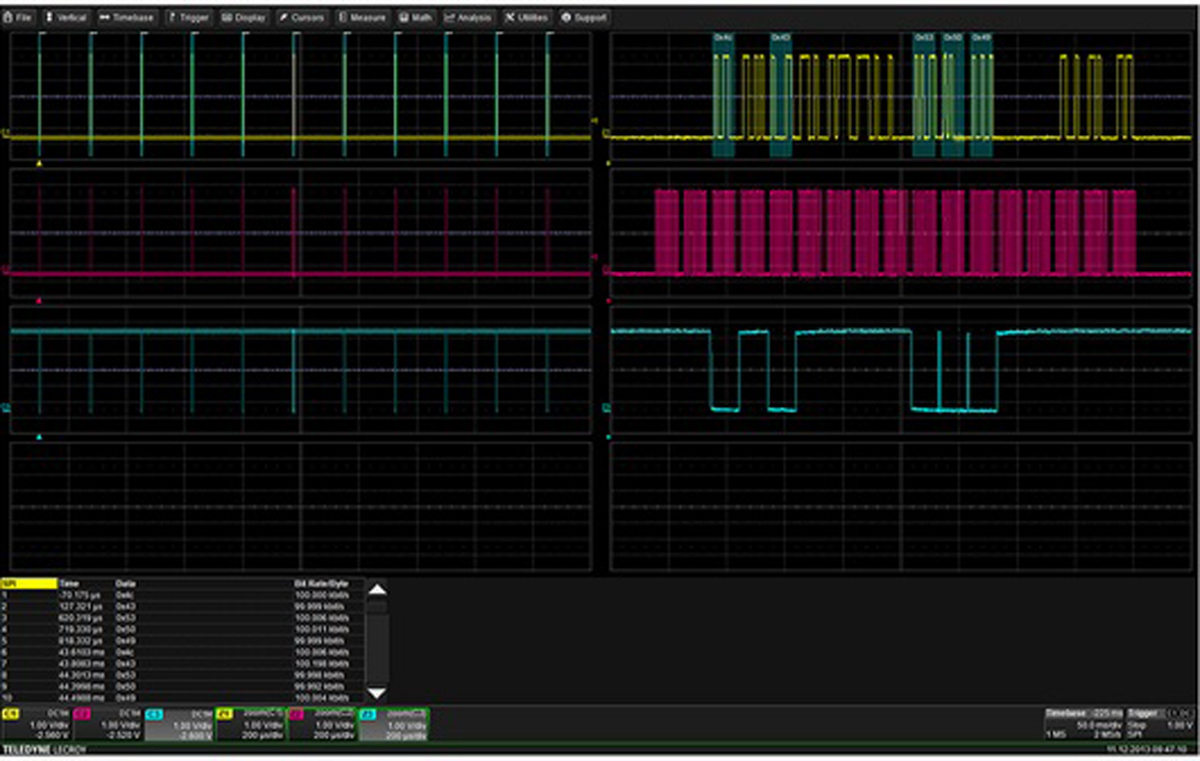Open the Vertical menu
The image size is (1200, 761).
[67, 17]
